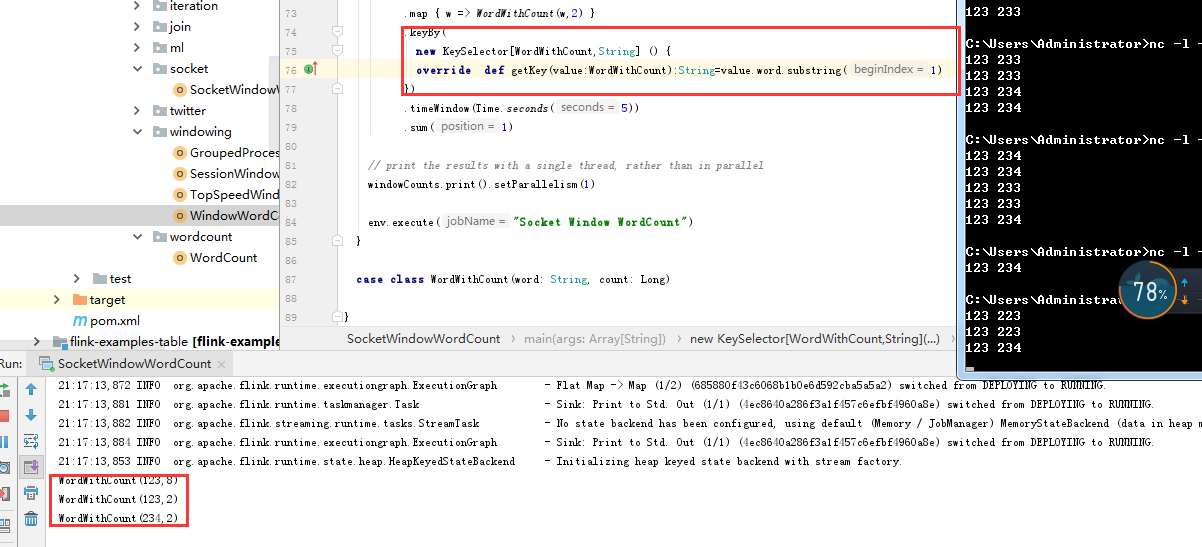
Task: Click the Down stack trace arrow
Action: [x=31, y=415]
